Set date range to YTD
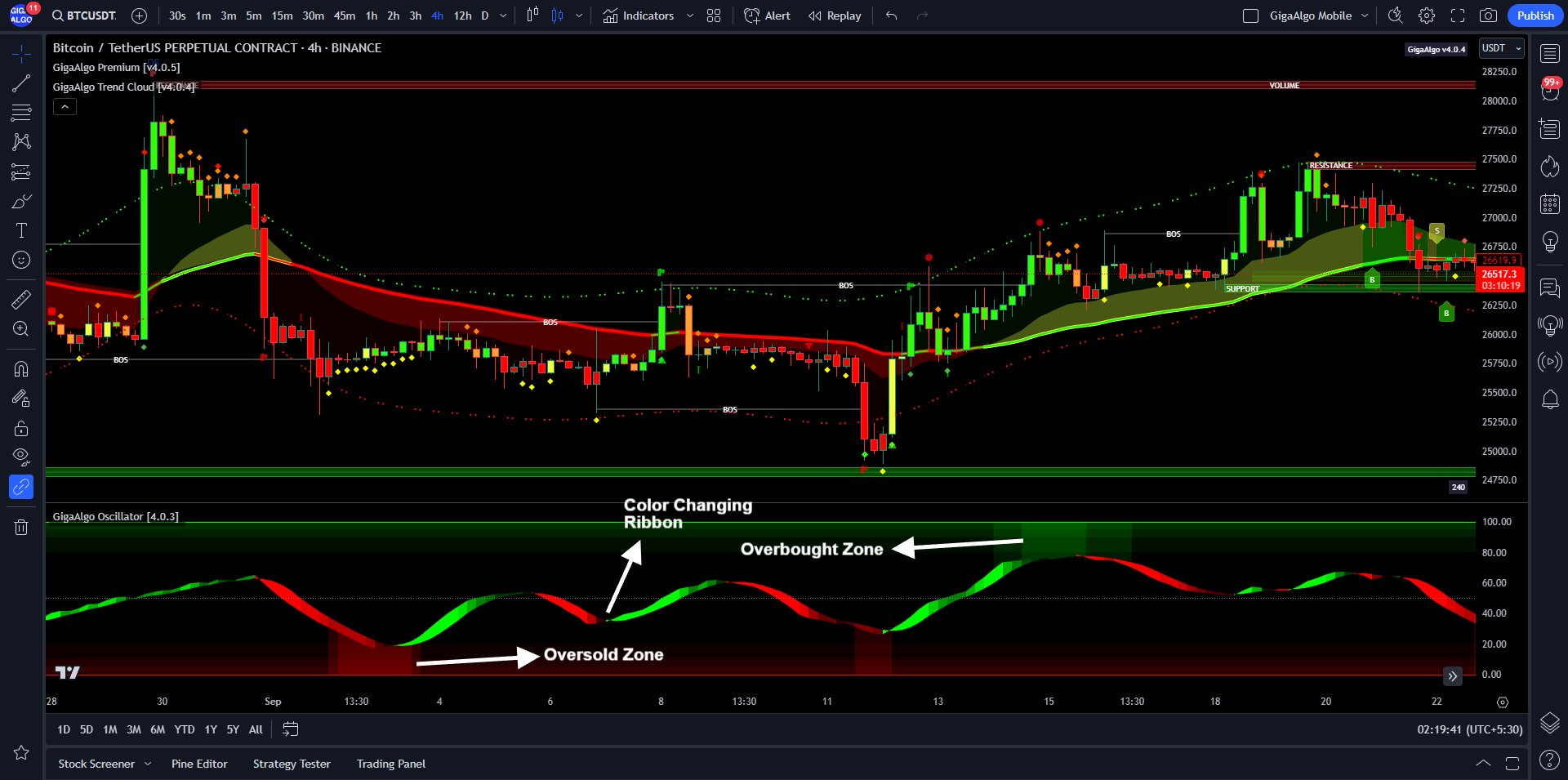 pyautogui.click(x=185, y=729)
